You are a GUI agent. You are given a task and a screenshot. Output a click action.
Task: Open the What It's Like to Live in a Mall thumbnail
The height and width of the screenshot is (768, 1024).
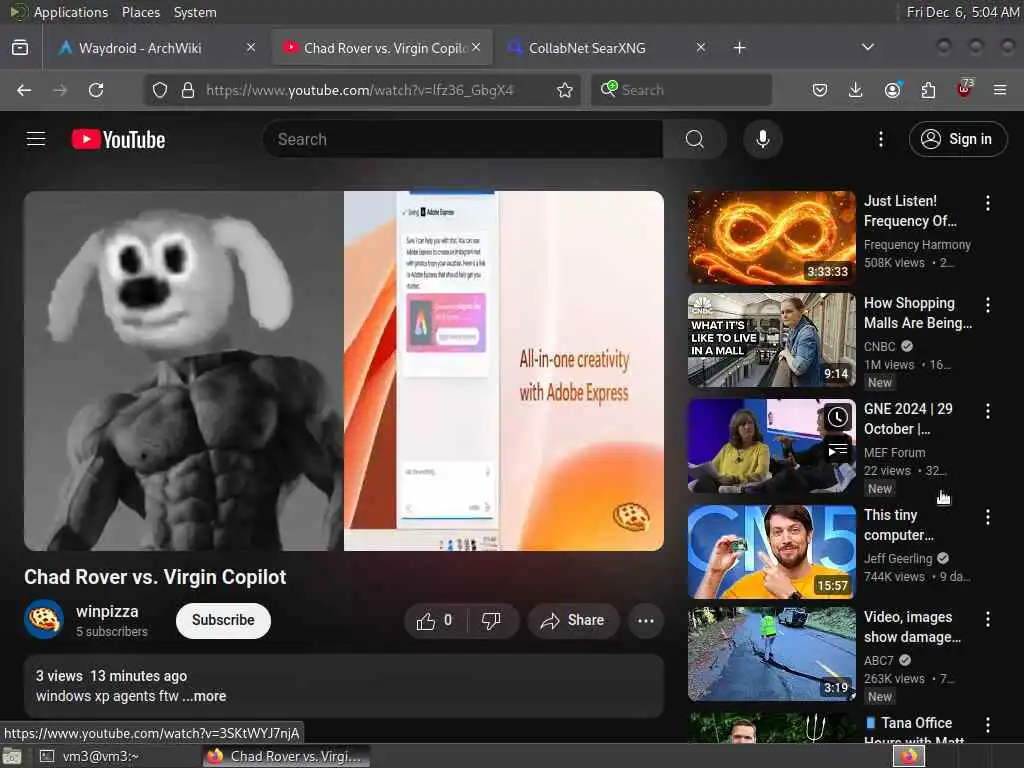click(x=771, y=340)
